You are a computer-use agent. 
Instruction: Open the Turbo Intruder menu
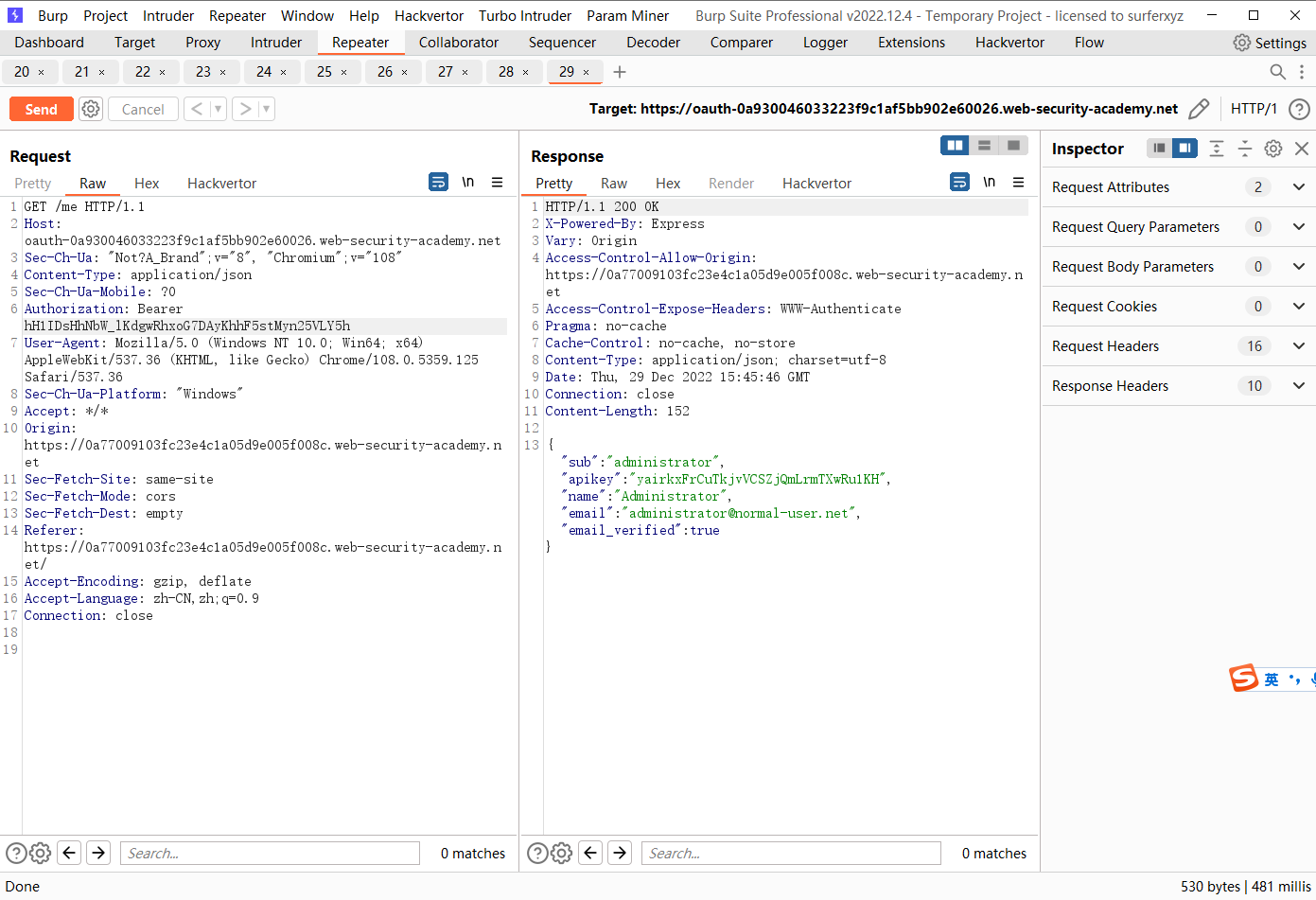tap(524, 15)
